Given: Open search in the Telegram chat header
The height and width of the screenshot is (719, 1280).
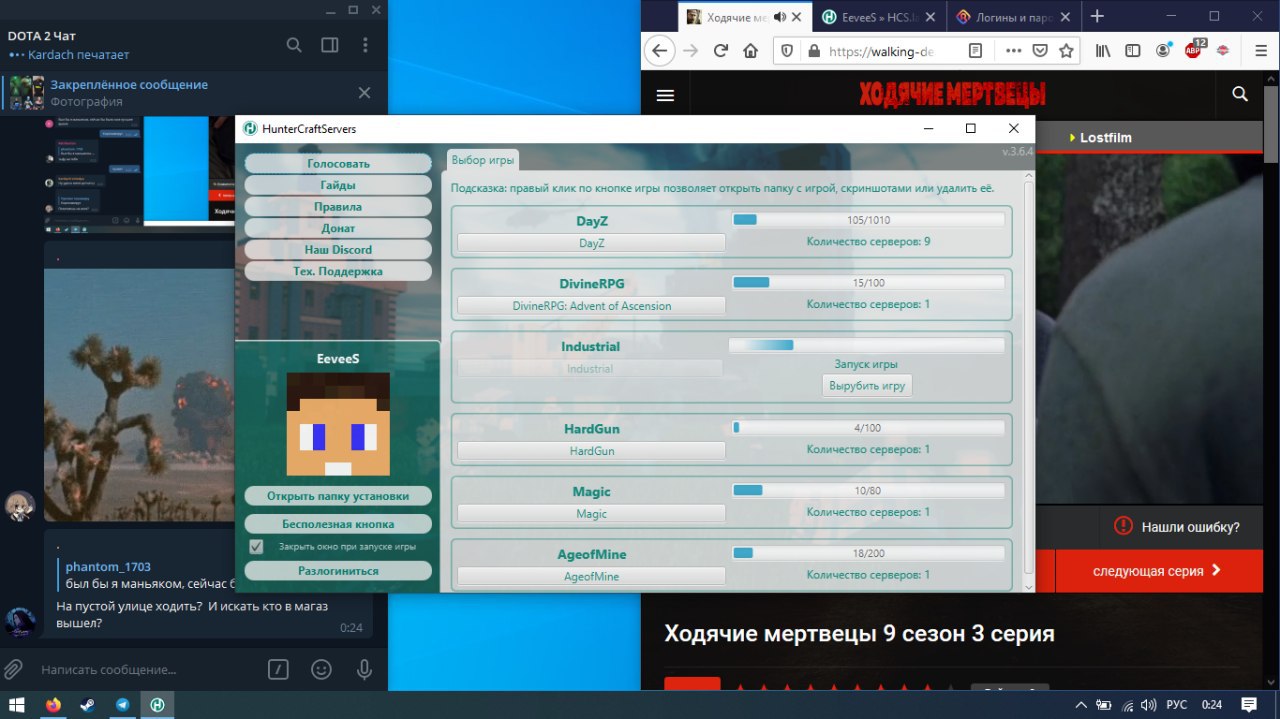Looking at the screenshot, I should tap(294, 45).
